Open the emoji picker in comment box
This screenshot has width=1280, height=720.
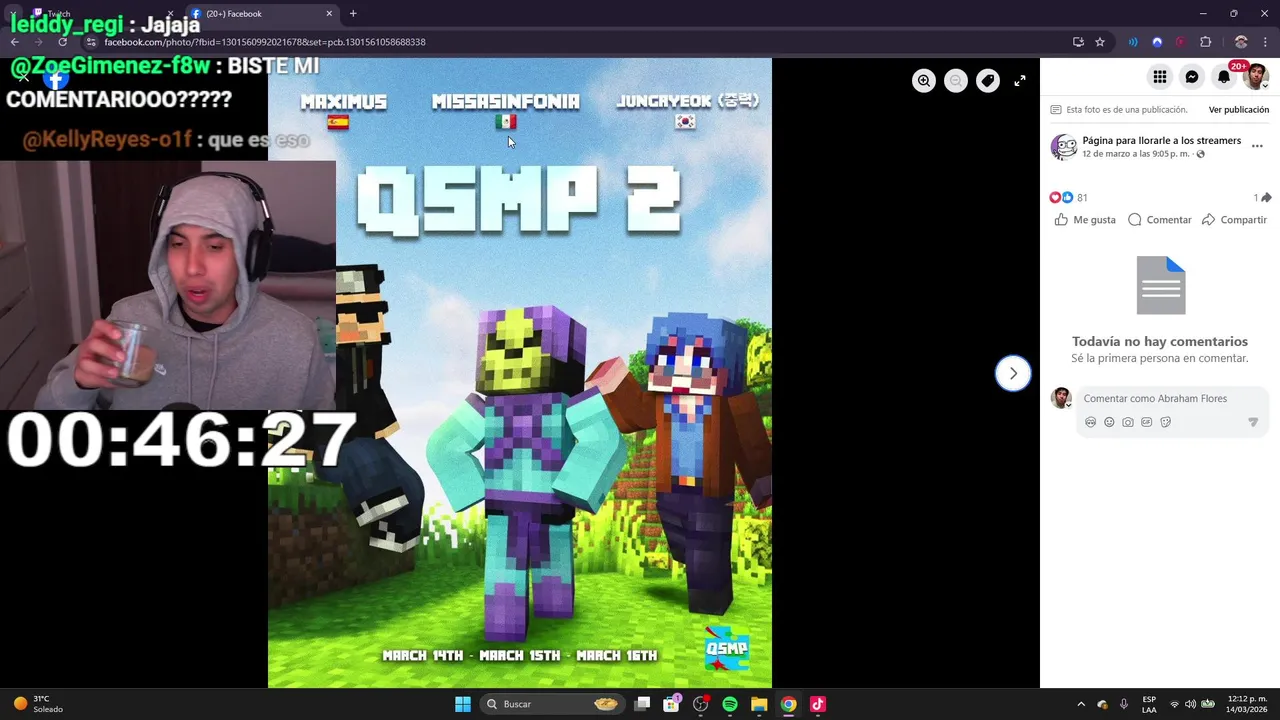coord(1109,422)
